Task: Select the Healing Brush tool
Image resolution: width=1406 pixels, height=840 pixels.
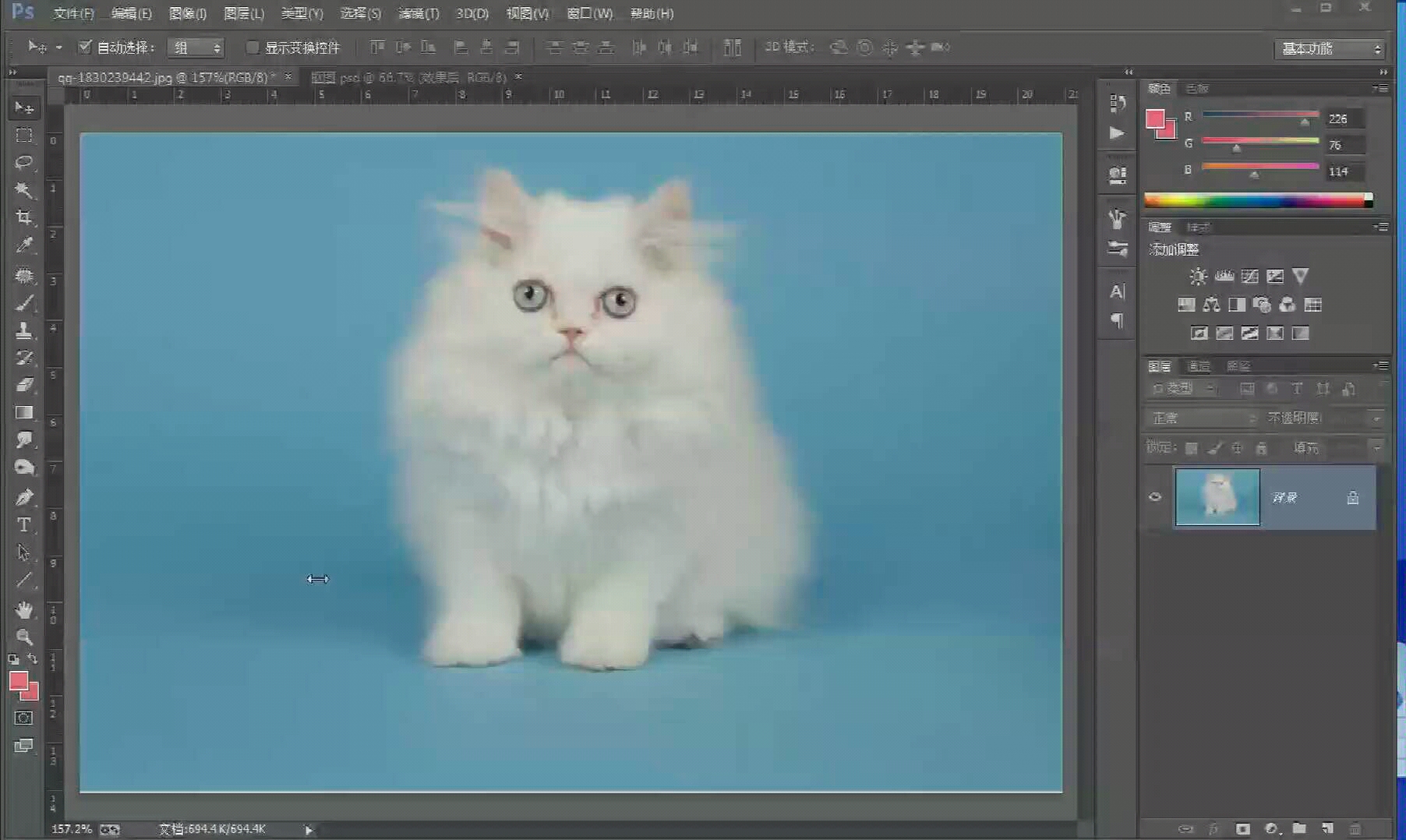Action: 24,275
